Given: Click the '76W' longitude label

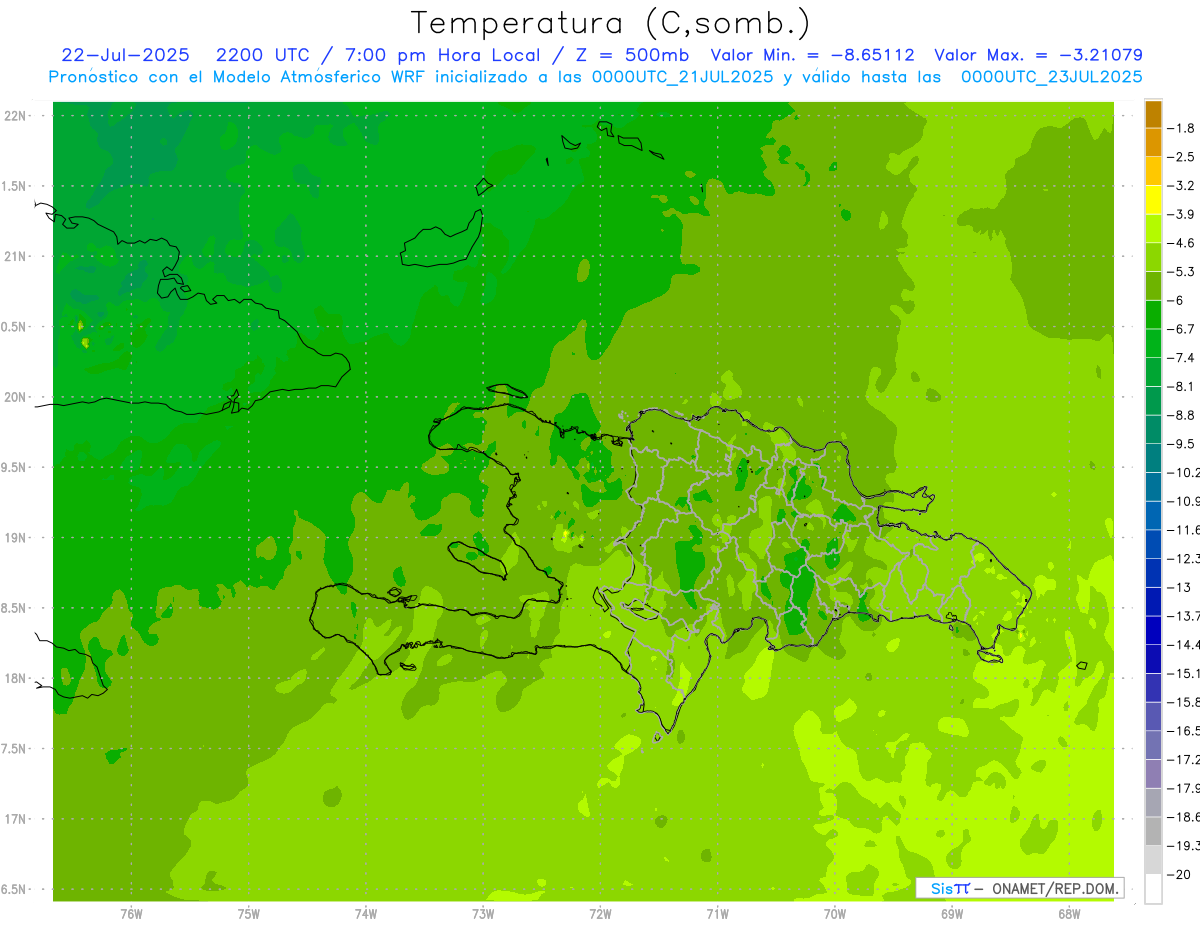Looking at the screenshot, I should pos(131,914).
